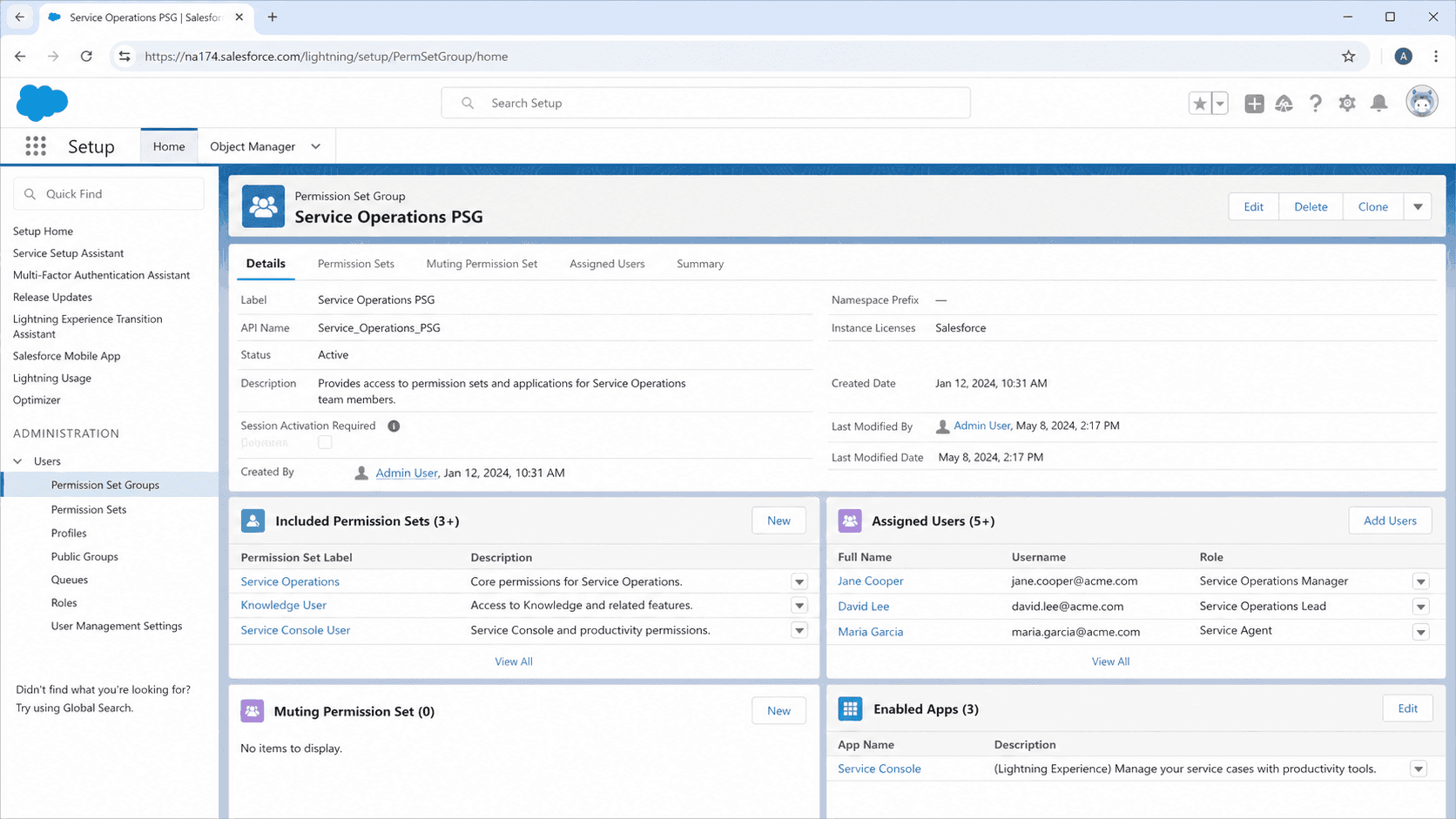Open the Favorites list dropdown
1456x819 pixels.
point(1219,104)
